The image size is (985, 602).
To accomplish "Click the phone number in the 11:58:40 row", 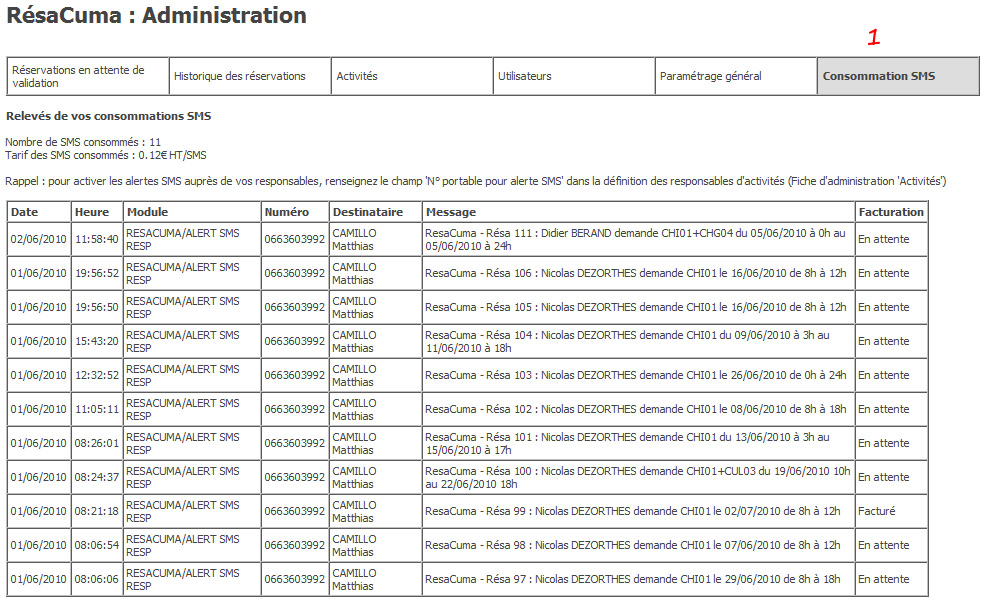I will pos(295,239).
